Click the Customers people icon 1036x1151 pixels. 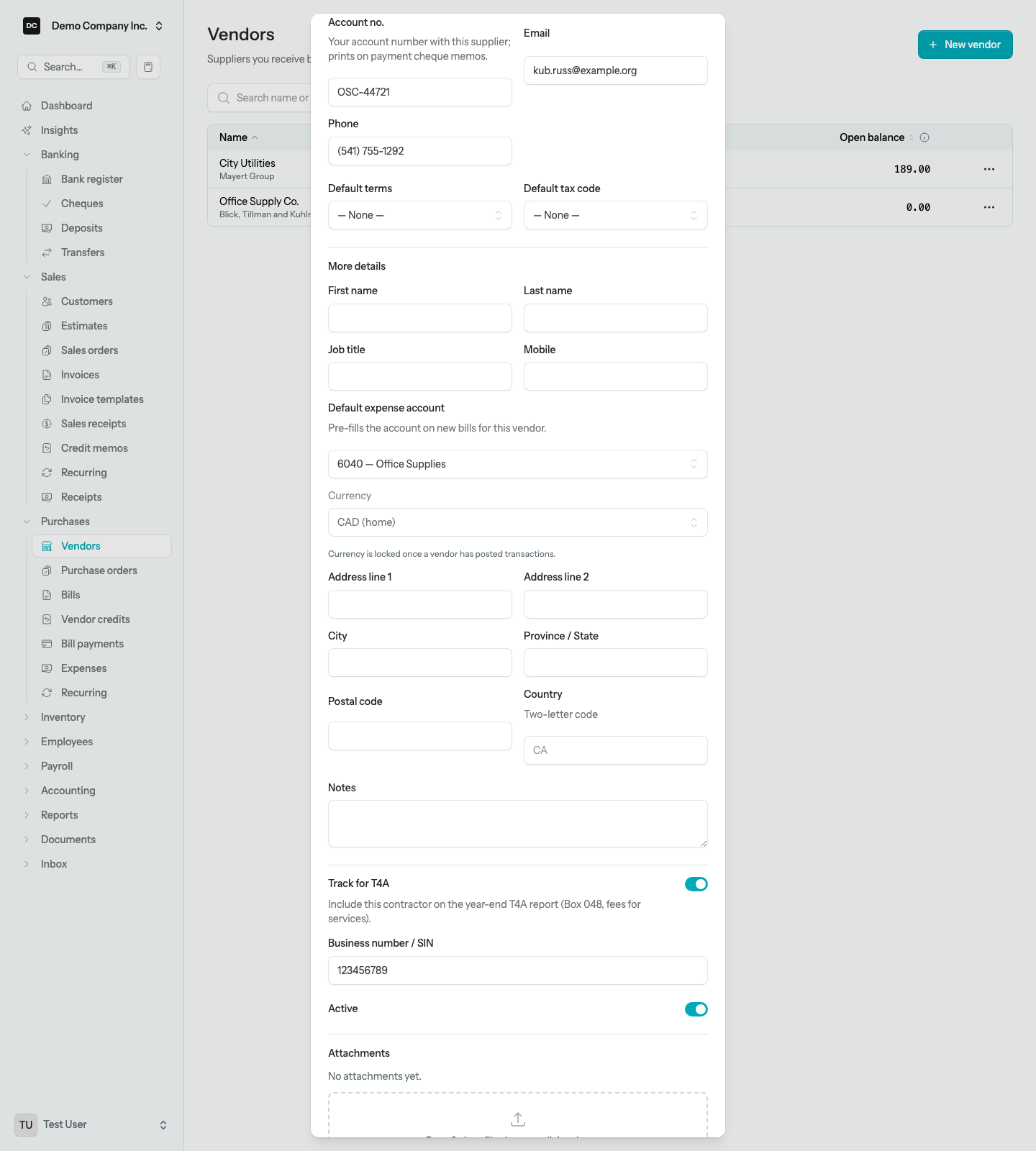coord(47,301)
